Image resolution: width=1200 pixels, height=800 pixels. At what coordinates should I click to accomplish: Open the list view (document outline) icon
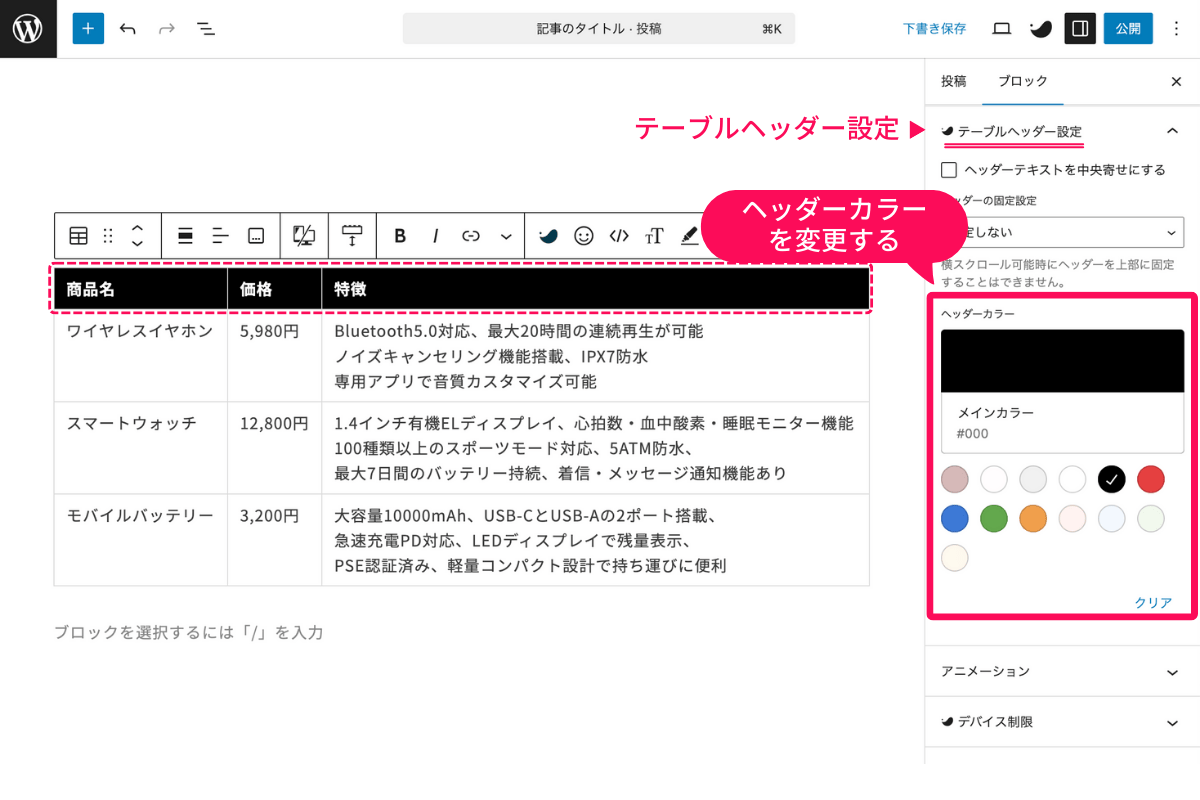point(206,29)
